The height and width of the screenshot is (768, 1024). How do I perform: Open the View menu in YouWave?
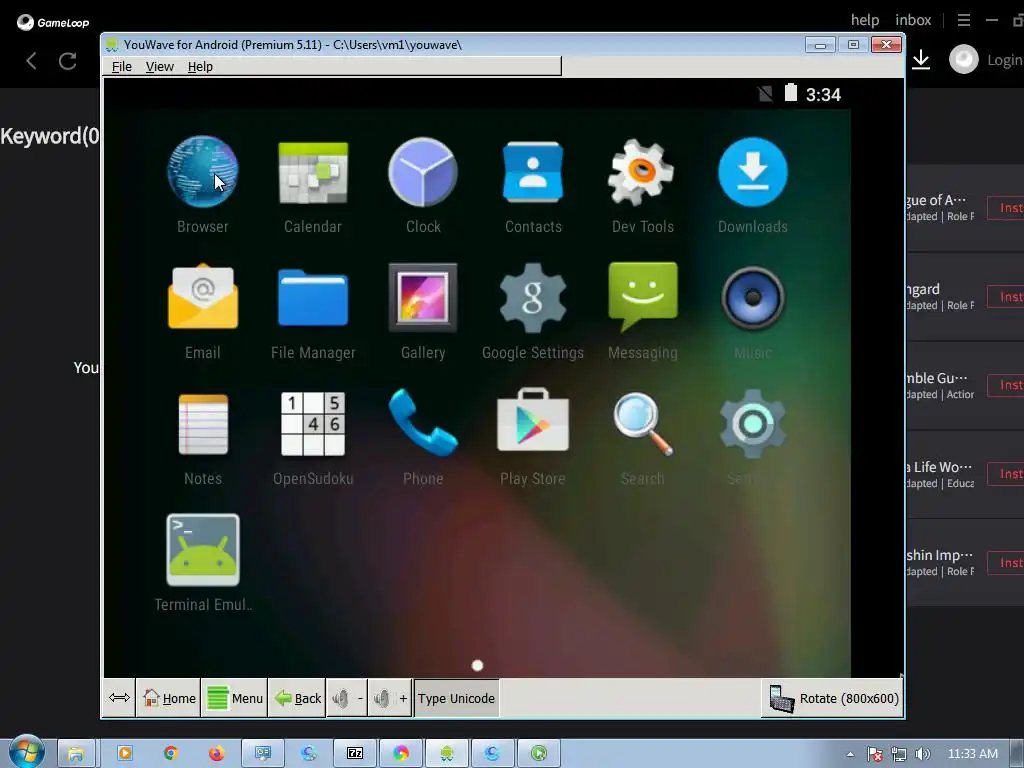tap(159, 67)
